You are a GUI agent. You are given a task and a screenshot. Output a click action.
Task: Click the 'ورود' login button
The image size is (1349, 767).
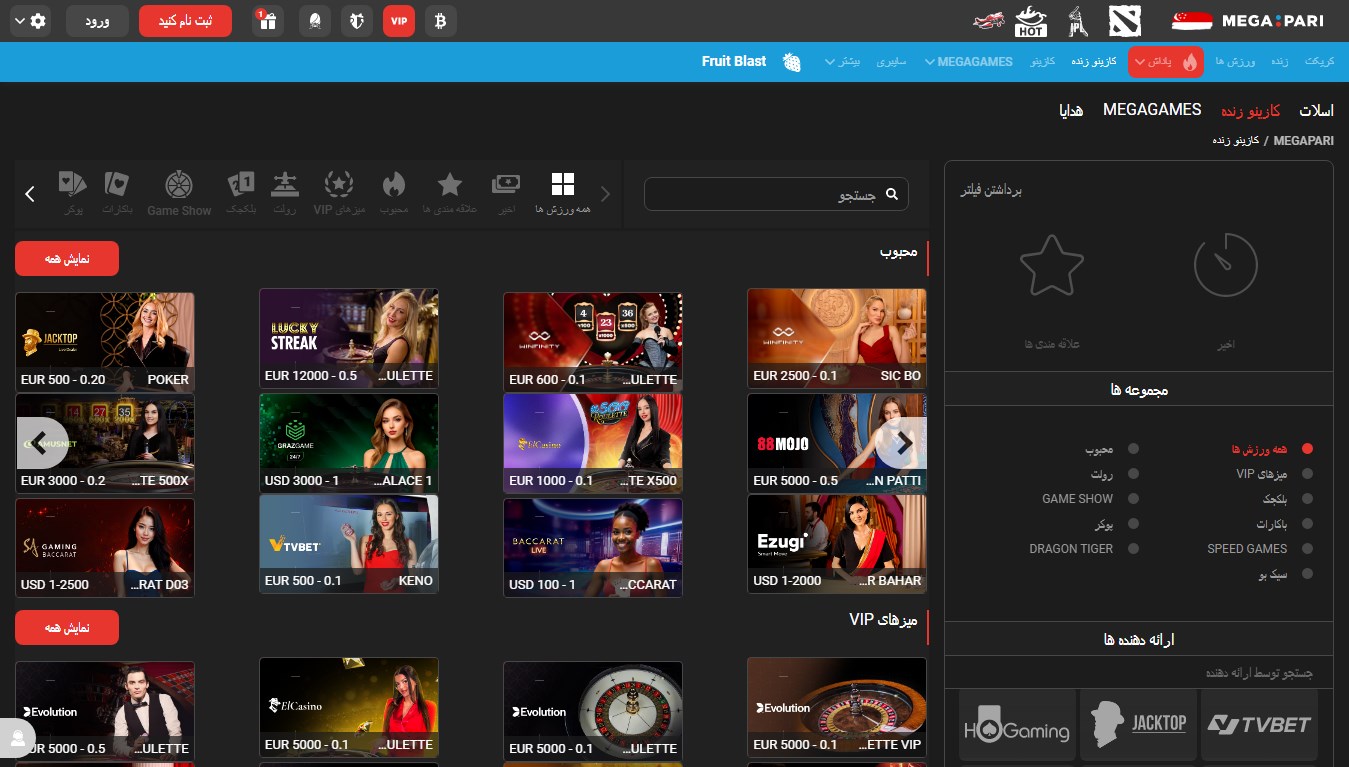(x=97, y=21)
